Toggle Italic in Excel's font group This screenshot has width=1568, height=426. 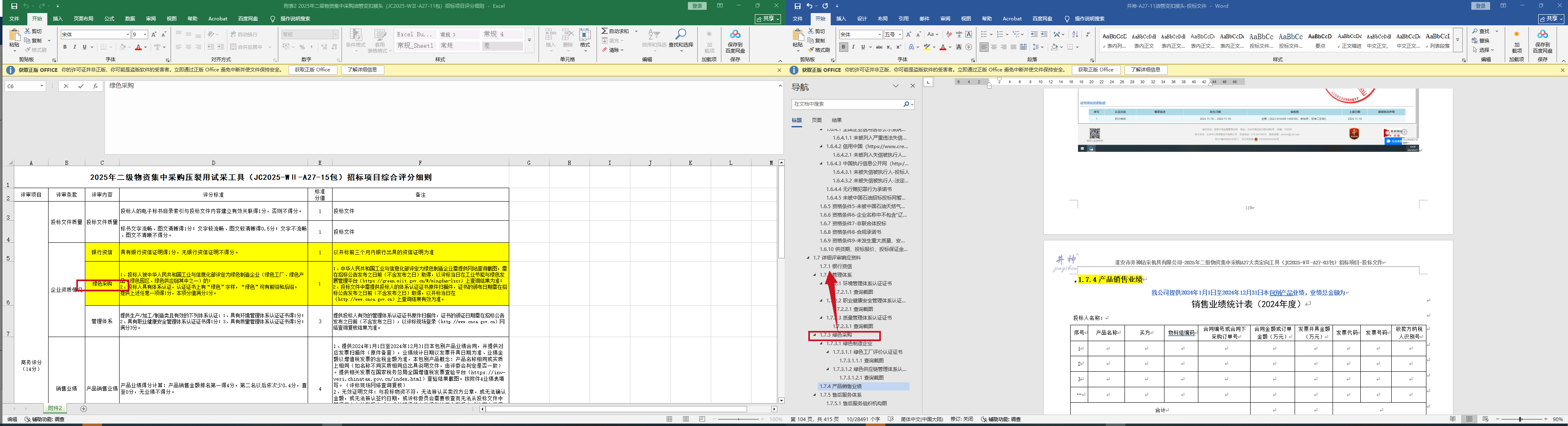pyautogui.click(x=75, y=47)
